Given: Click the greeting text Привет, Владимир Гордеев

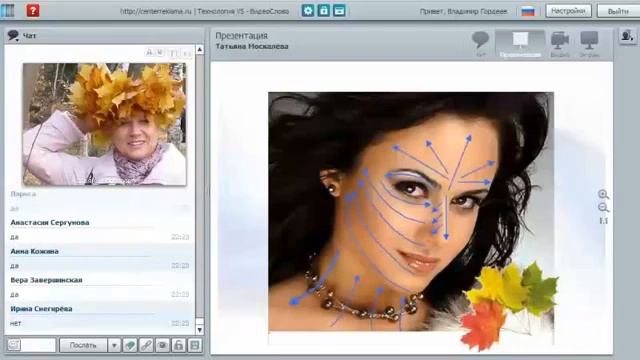Looking at the screenshot, I should [463, 11].
